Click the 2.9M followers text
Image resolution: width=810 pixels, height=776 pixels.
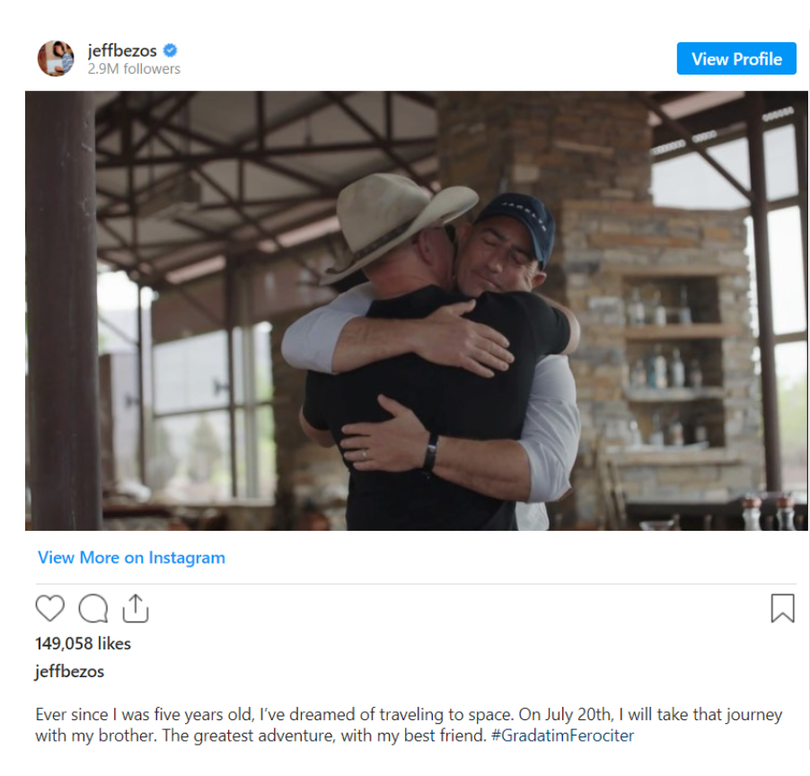point(134,69)
